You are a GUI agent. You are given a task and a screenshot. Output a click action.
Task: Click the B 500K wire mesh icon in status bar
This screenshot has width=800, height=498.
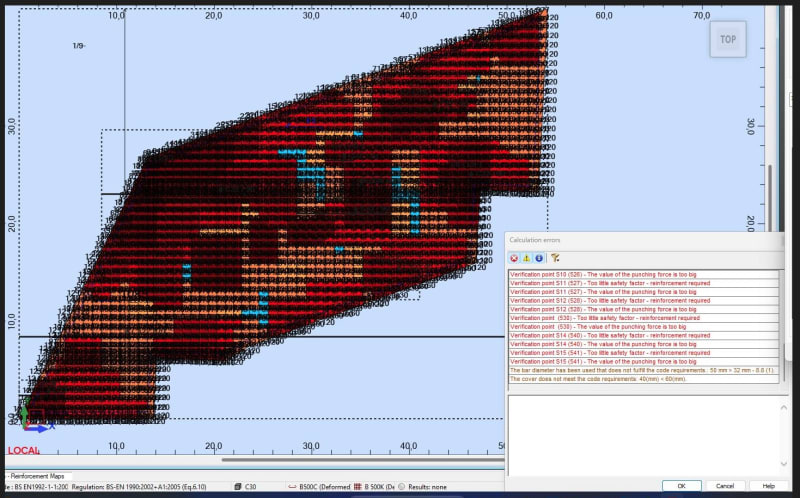coord(358,487)
